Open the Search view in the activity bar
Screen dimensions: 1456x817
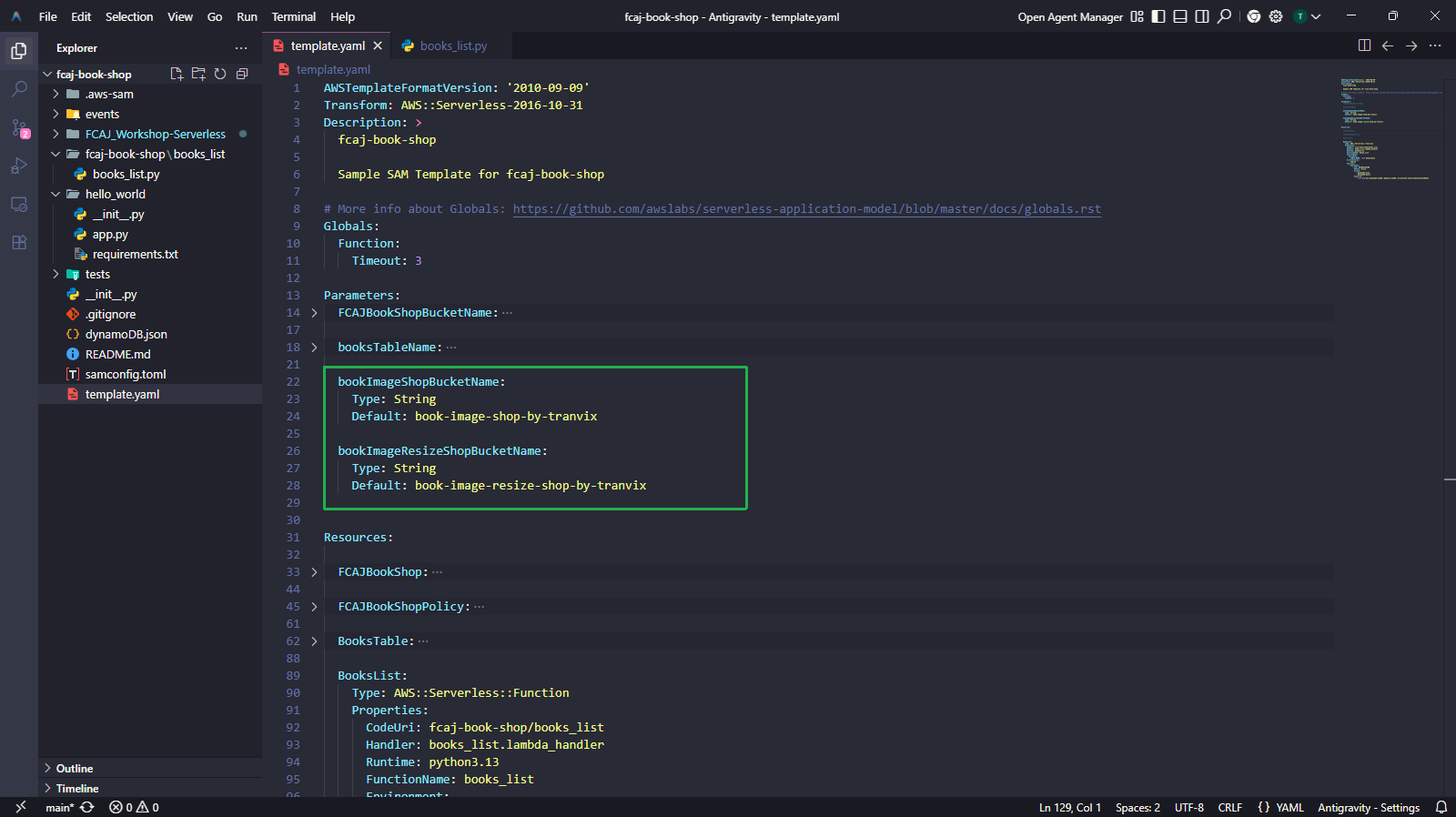point(18,89)
